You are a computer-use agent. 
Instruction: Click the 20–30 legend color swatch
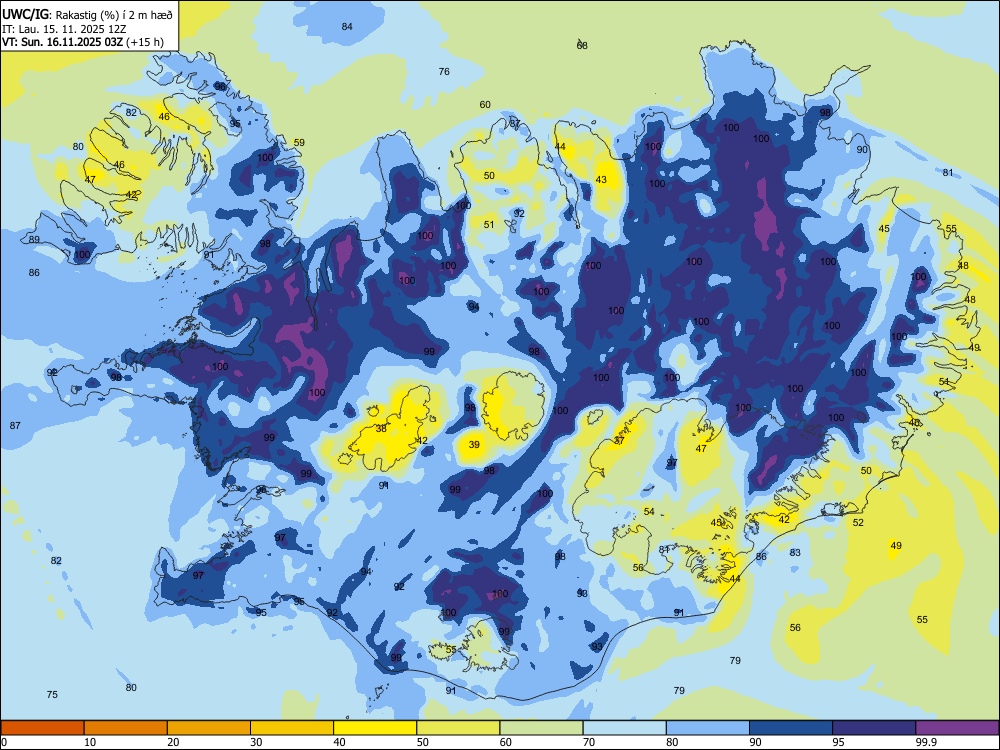[x=209, y=728]
